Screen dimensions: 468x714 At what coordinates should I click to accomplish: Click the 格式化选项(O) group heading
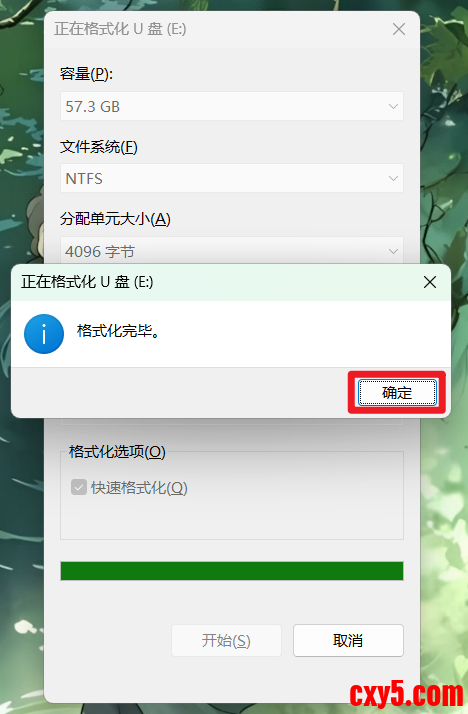117,452
